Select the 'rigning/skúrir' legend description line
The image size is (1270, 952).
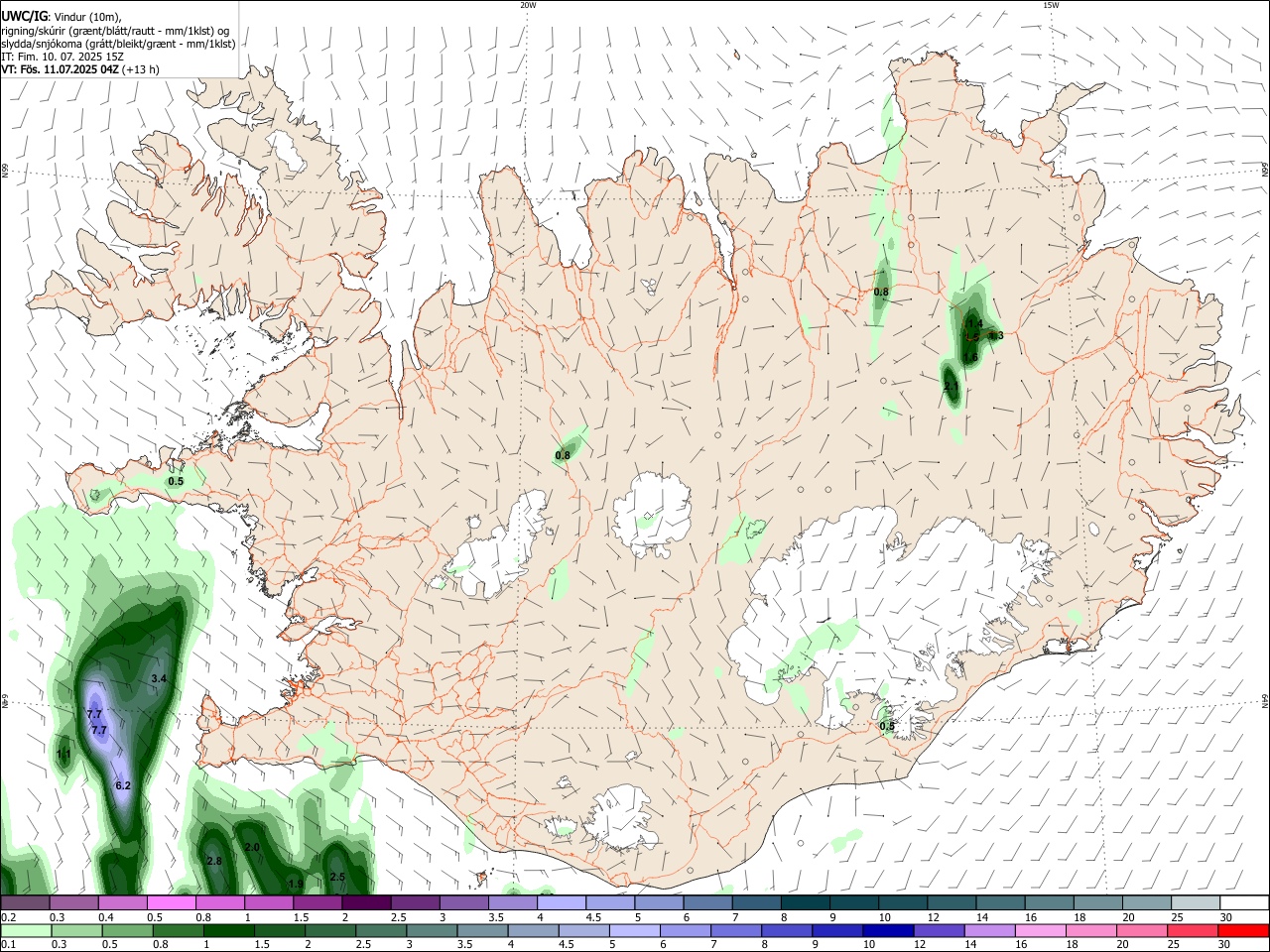pyautogui.click(x=114, y=31)
